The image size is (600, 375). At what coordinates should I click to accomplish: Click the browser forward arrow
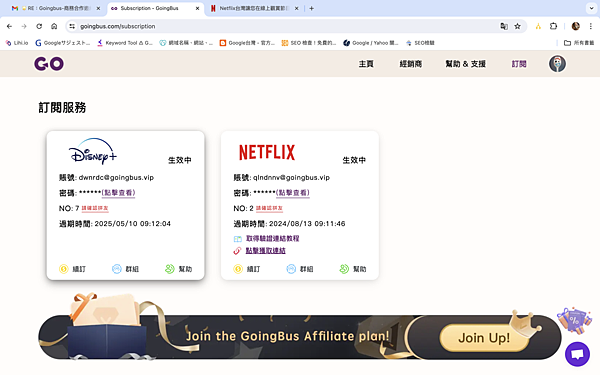[24, 26]
